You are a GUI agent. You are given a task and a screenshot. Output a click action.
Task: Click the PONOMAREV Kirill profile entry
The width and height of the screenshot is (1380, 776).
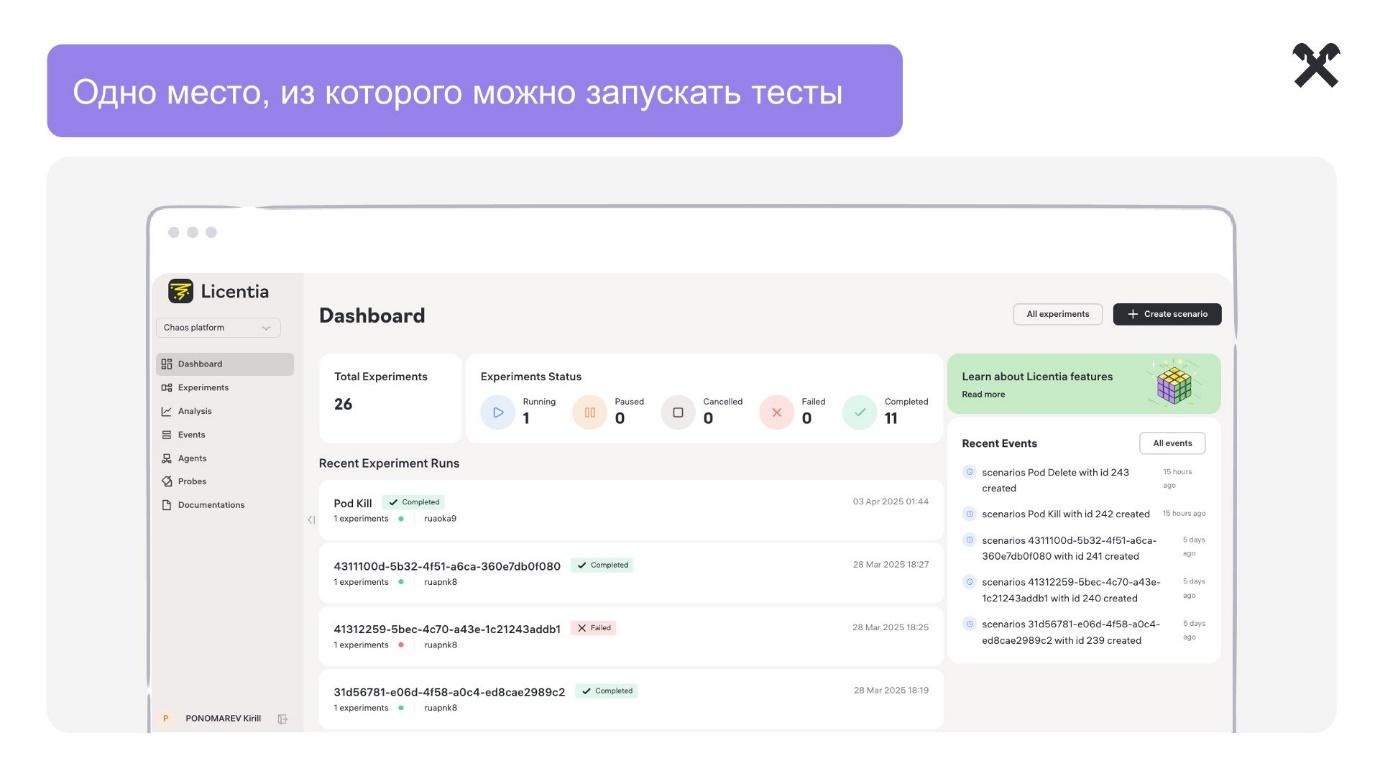(x=222, y=718)
